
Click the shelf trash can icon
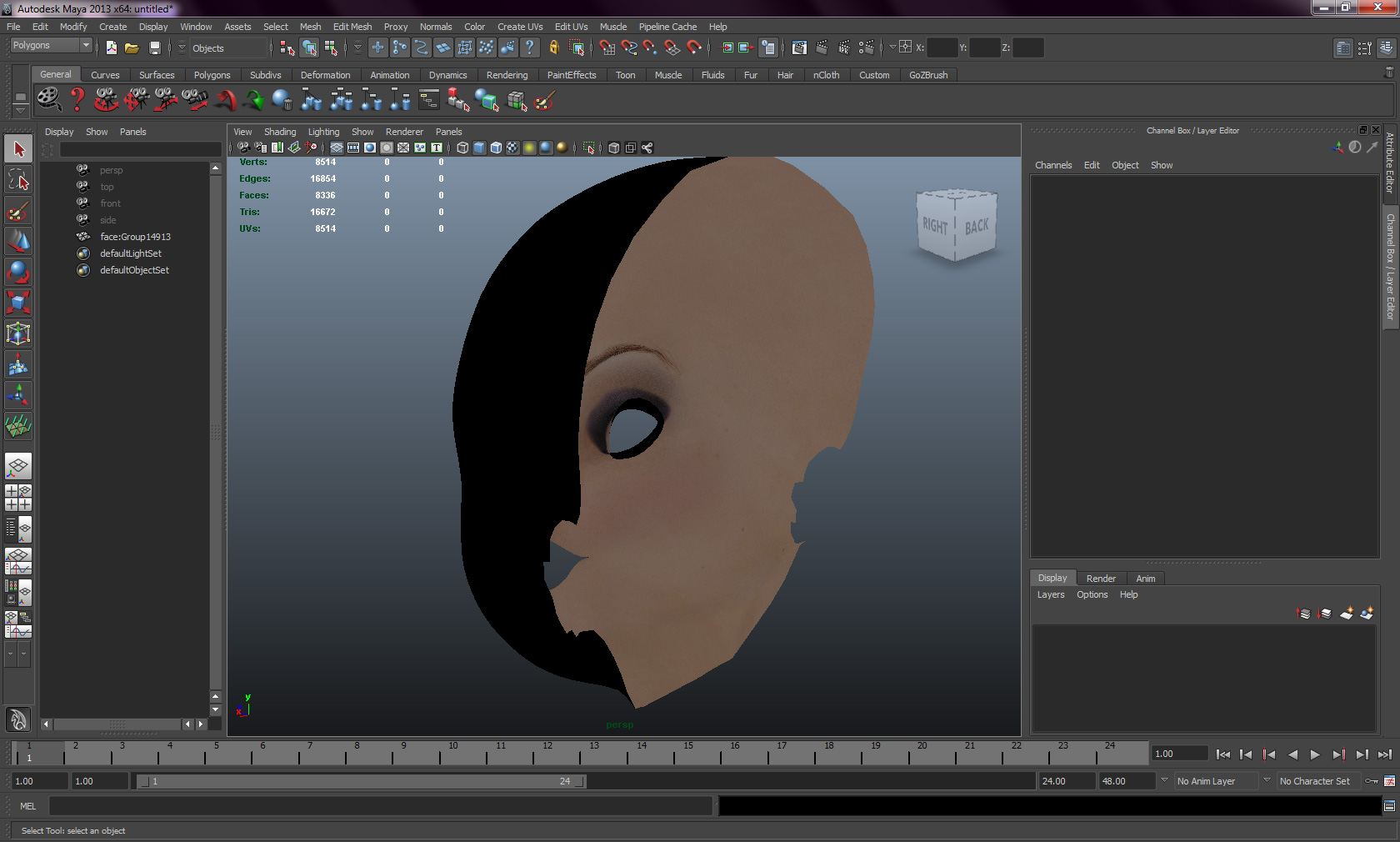[1388, 73]
